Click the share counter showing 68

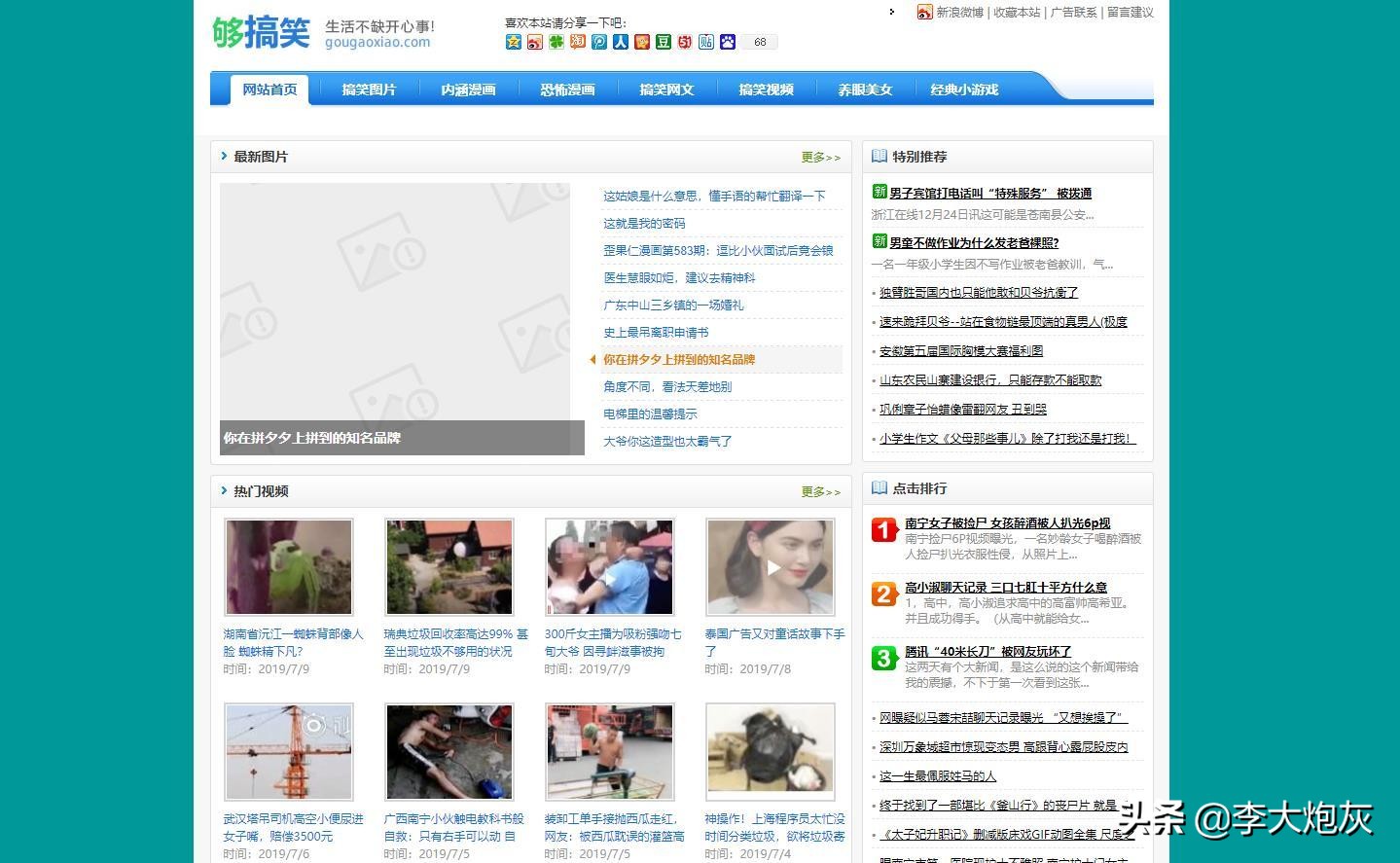(759, 42)
